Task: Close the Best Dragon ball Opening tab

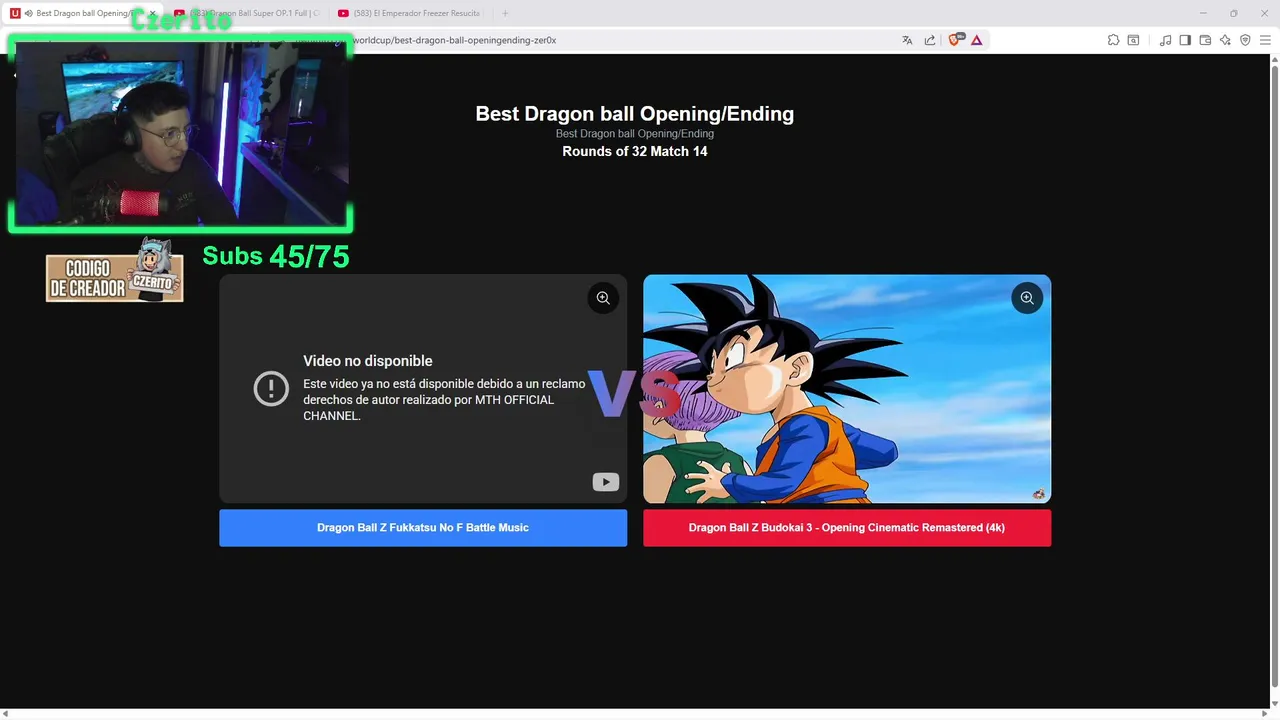Action: [152, 13]
